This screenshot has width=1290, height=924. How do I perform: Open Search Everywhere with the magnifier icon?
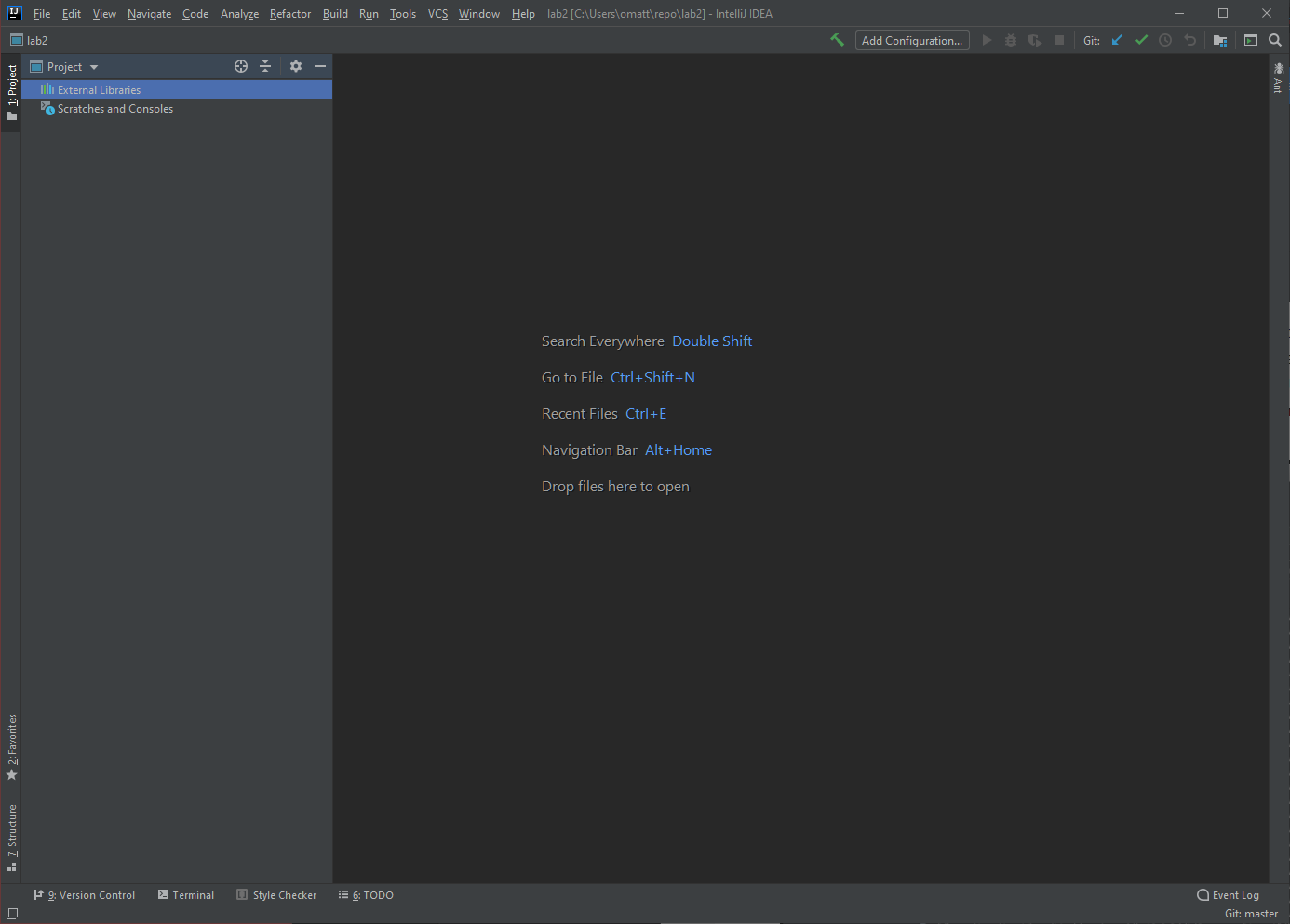tap(1275, 40)
